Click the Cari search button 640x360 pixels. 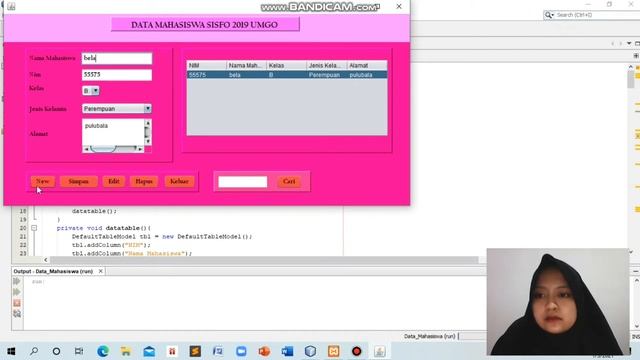pyautogui.click(x=289, y=181)
